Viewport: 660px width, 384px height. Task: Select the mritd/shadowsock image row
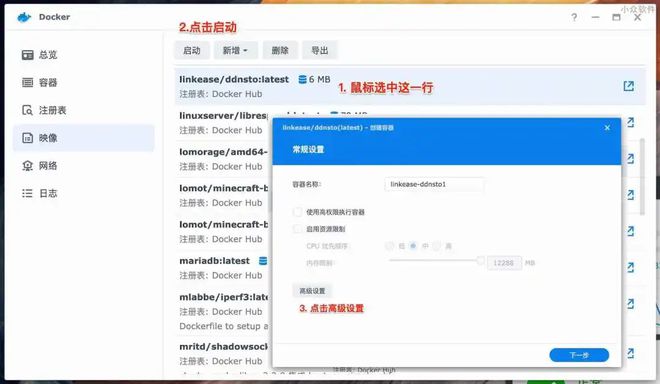pyautogui.click(x=223, y=354)
